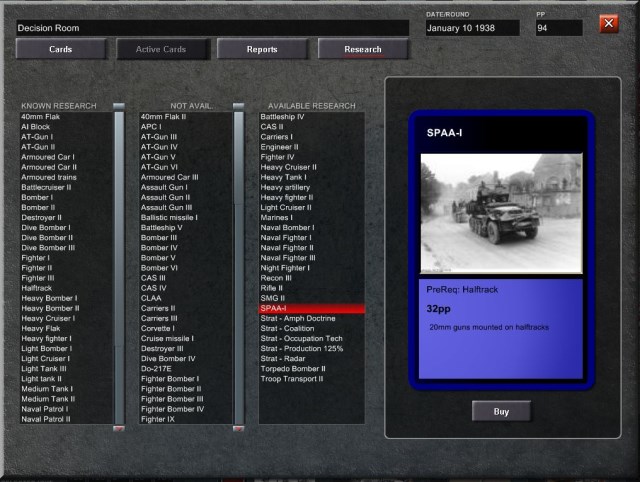Viewport: 640px width, 482px height.
Task: Close the Decision Room window
Action: coord(608,24)
